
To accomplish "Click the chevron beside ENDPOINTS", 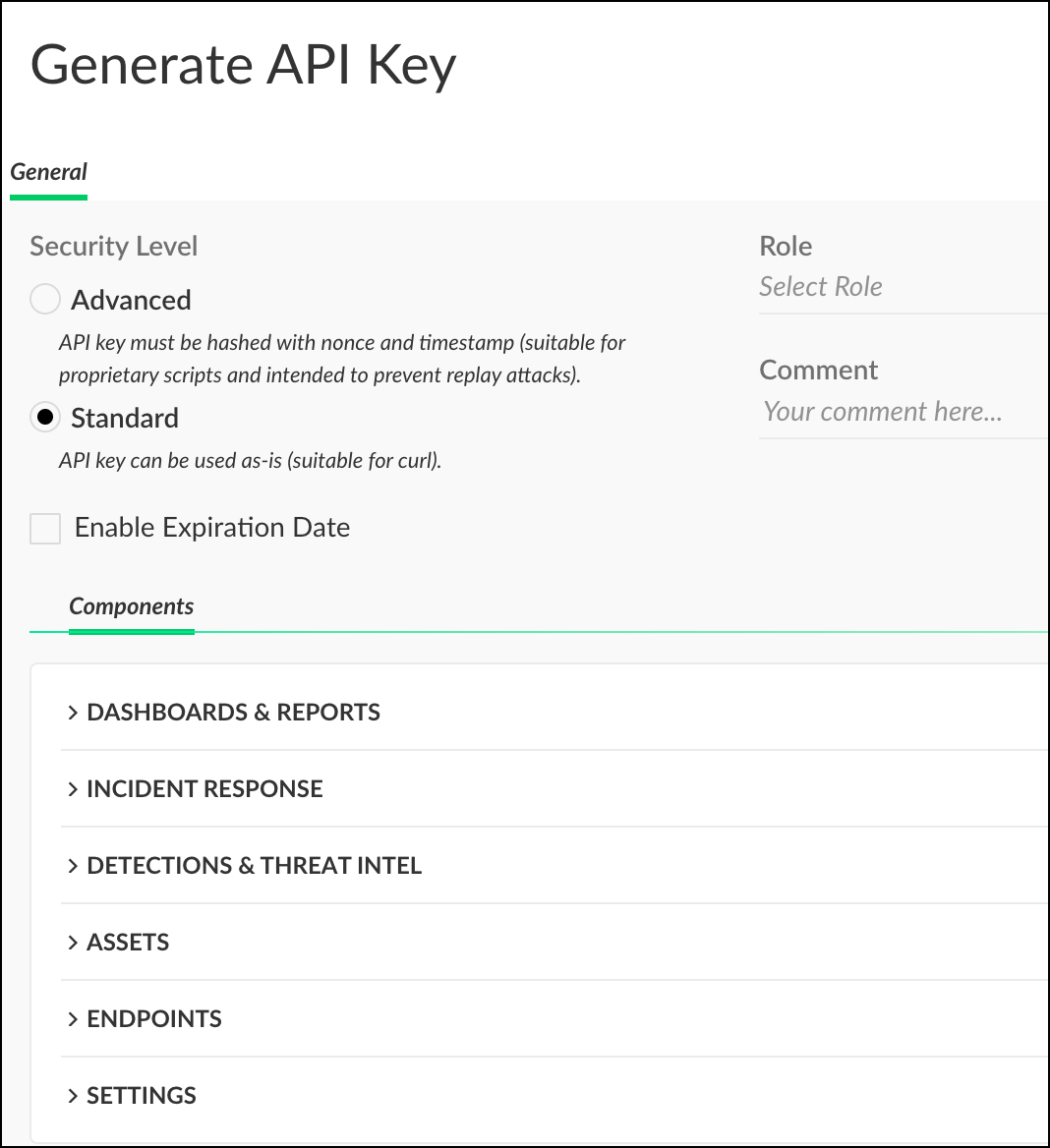I will tap(73, 1018).
